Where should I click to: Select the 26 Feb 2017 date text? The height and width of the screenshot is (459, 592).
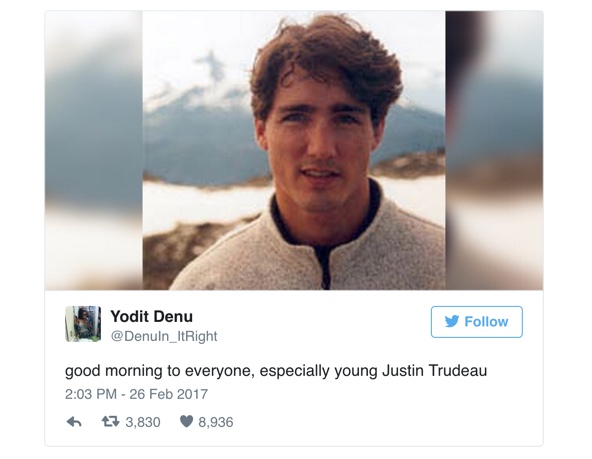click(x=168, y=394)
